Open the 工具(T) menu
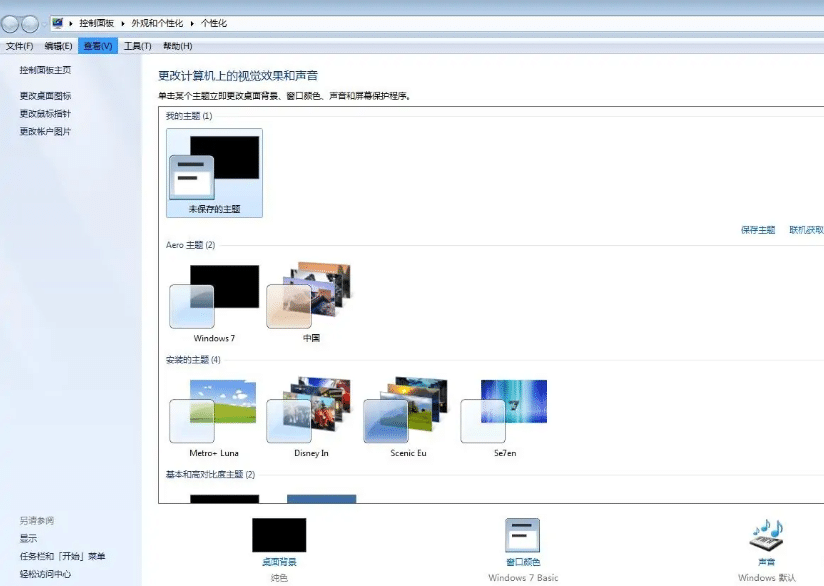This screenshot has height=586, width=824. 139,45
